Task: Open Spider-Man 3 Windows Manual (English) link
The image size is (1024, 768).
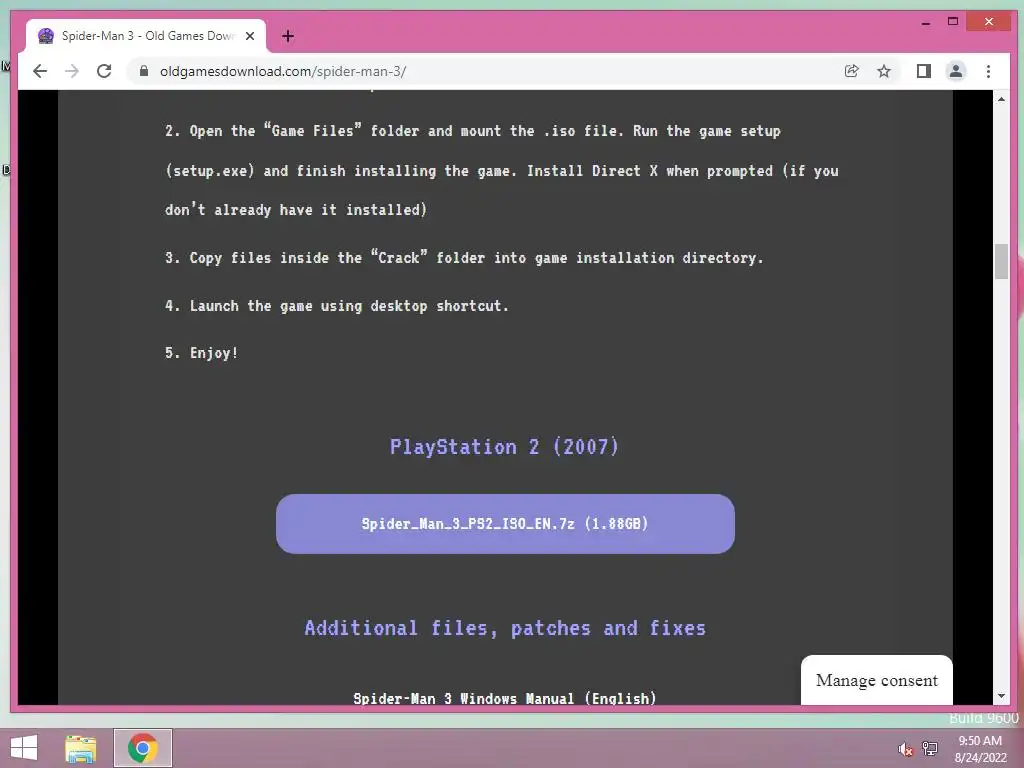Action: pyautogui.click(x=505, y=698)
